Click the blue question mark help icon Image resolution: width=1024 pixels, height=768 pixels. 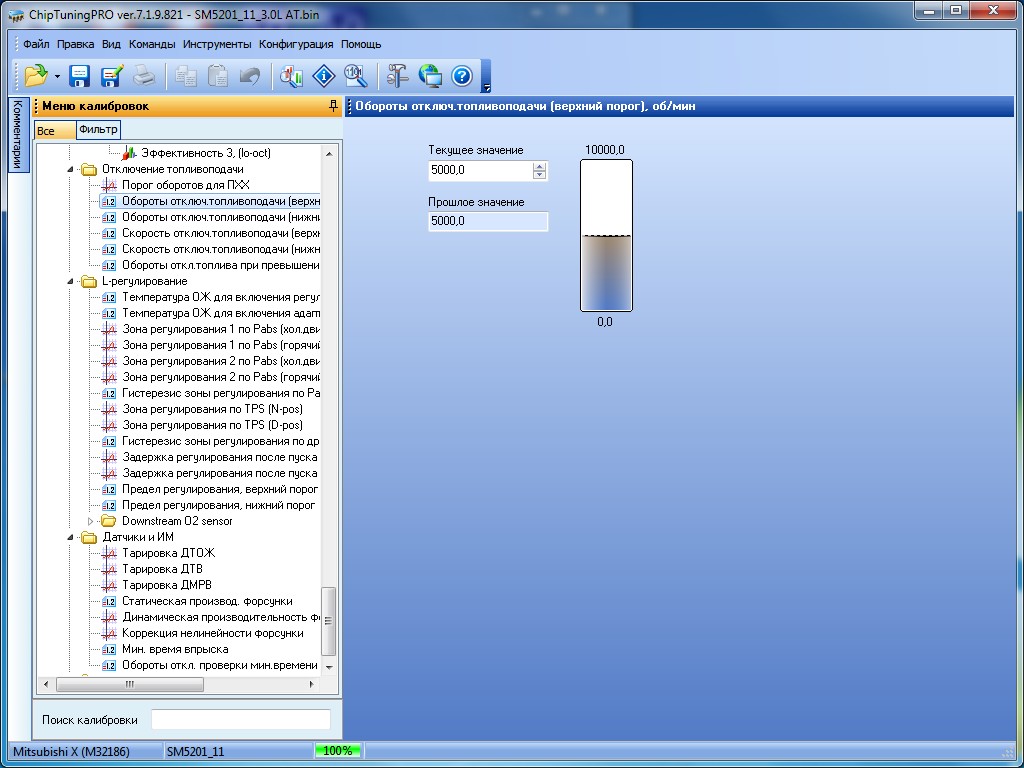[461, 76]
